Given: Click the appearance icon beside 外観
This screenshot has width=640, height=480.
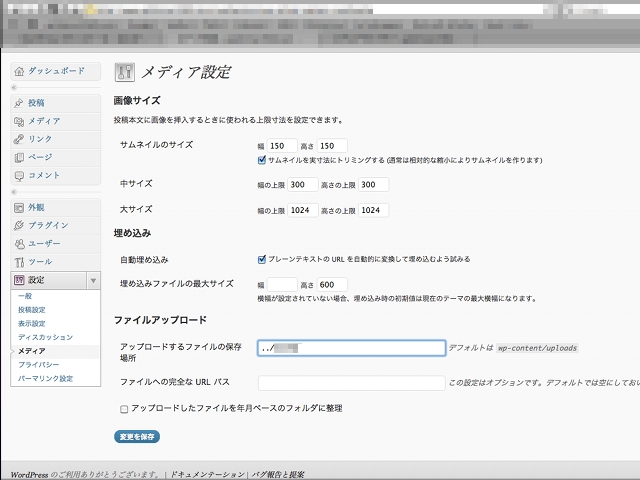Looking at the screenshot, I should coord(19,208).
